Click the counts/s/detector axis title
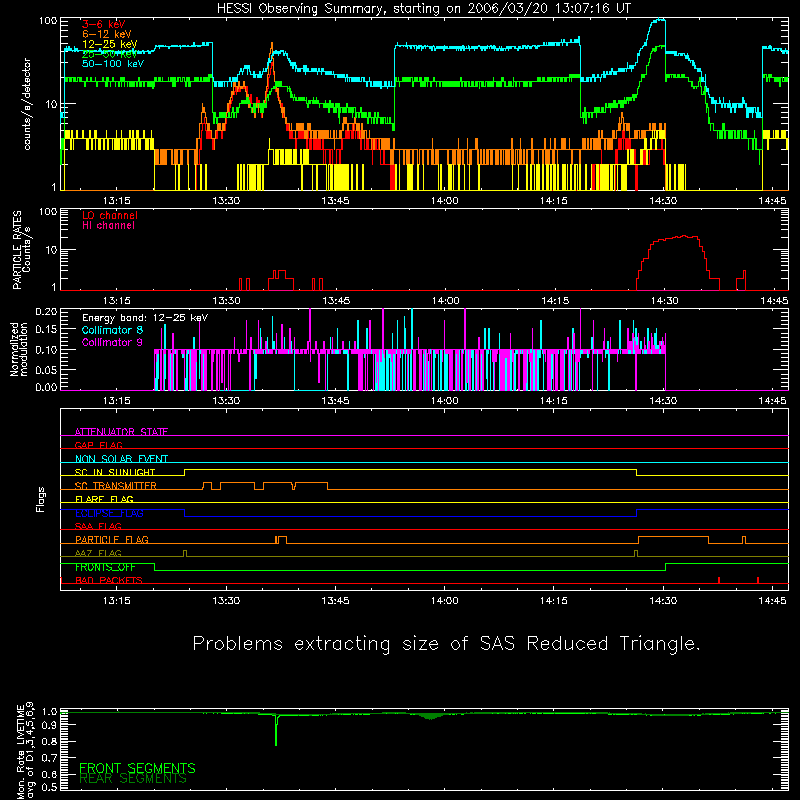 pos(27,104)
